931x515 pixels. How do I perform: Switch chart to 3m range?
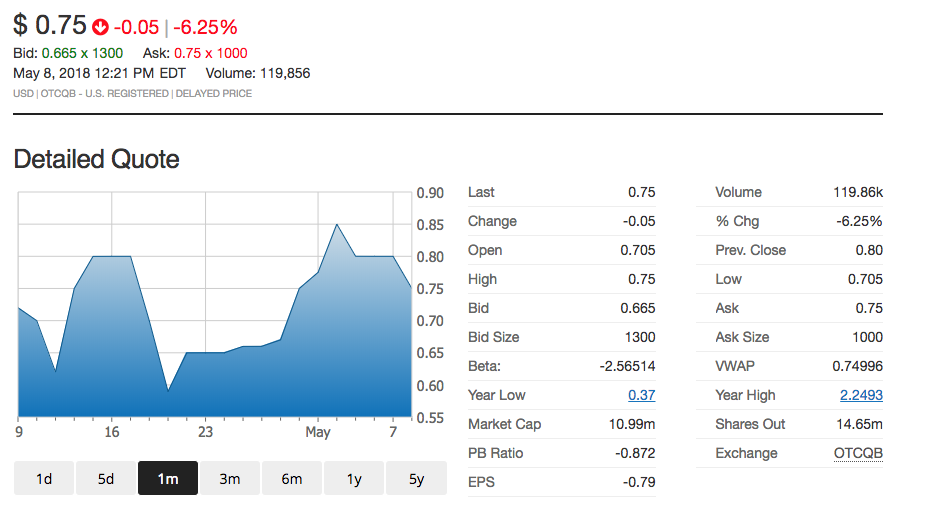tap(230, 478)
